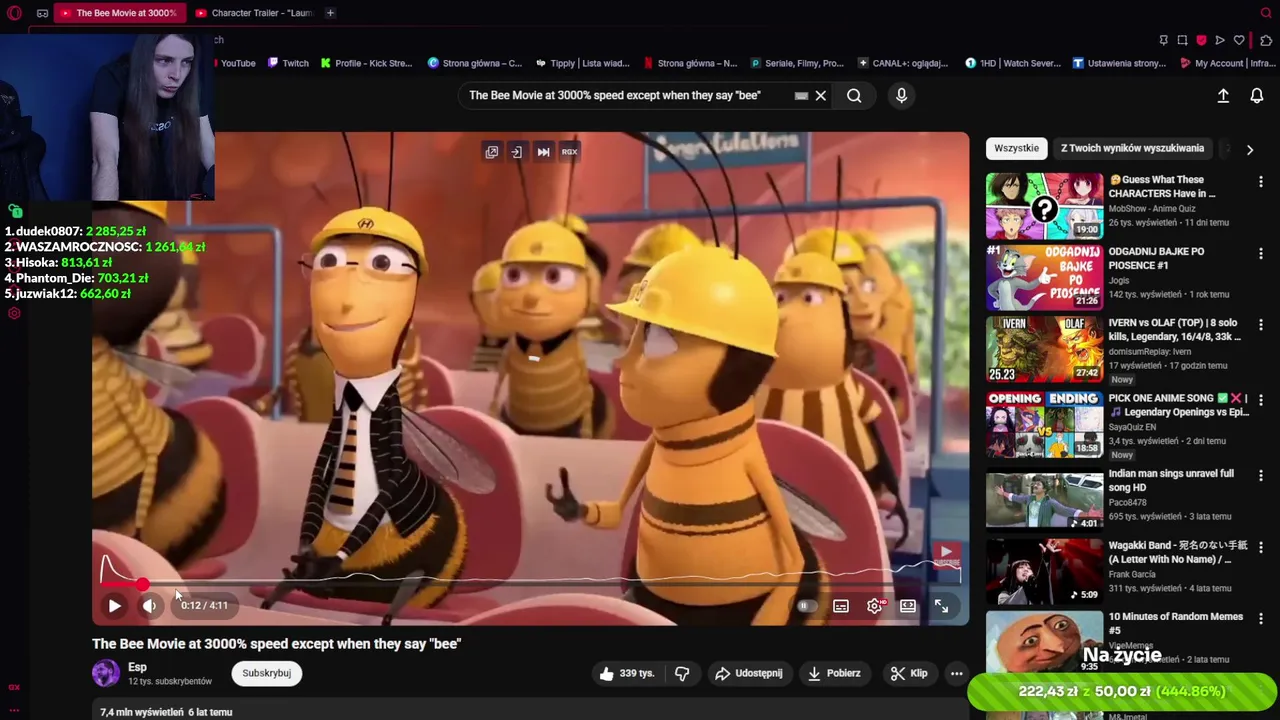
Task: Click the browser search icon at top right
Action: point(1265,13)
